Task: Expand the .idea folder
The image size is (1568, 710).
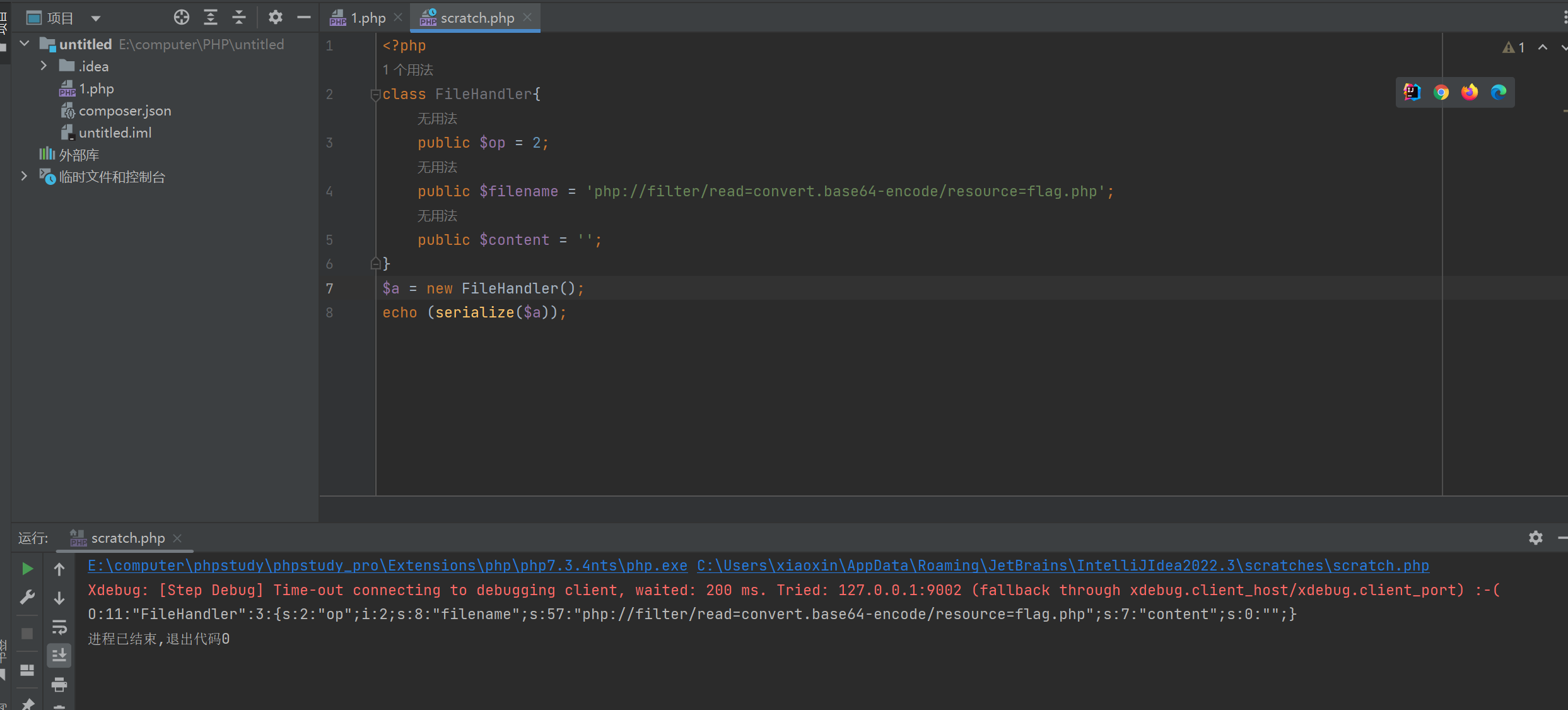Action: point(44,66)
